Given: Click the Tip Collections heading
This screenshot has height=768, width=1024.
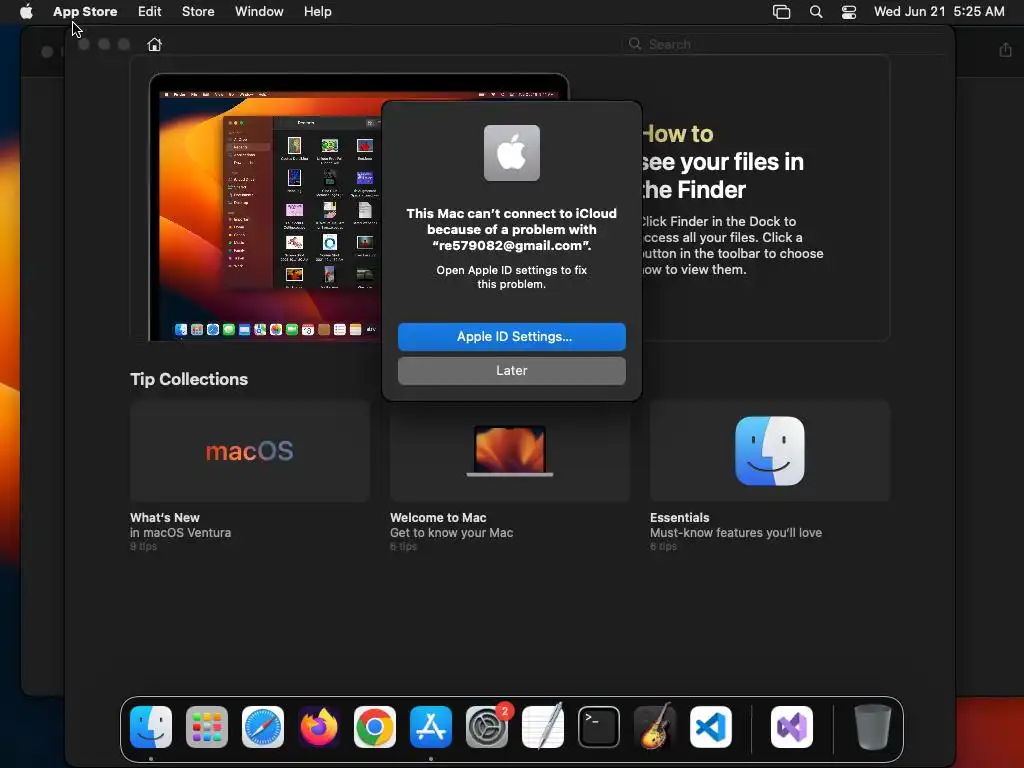Looking at the screenshot, I should (189, 379).
